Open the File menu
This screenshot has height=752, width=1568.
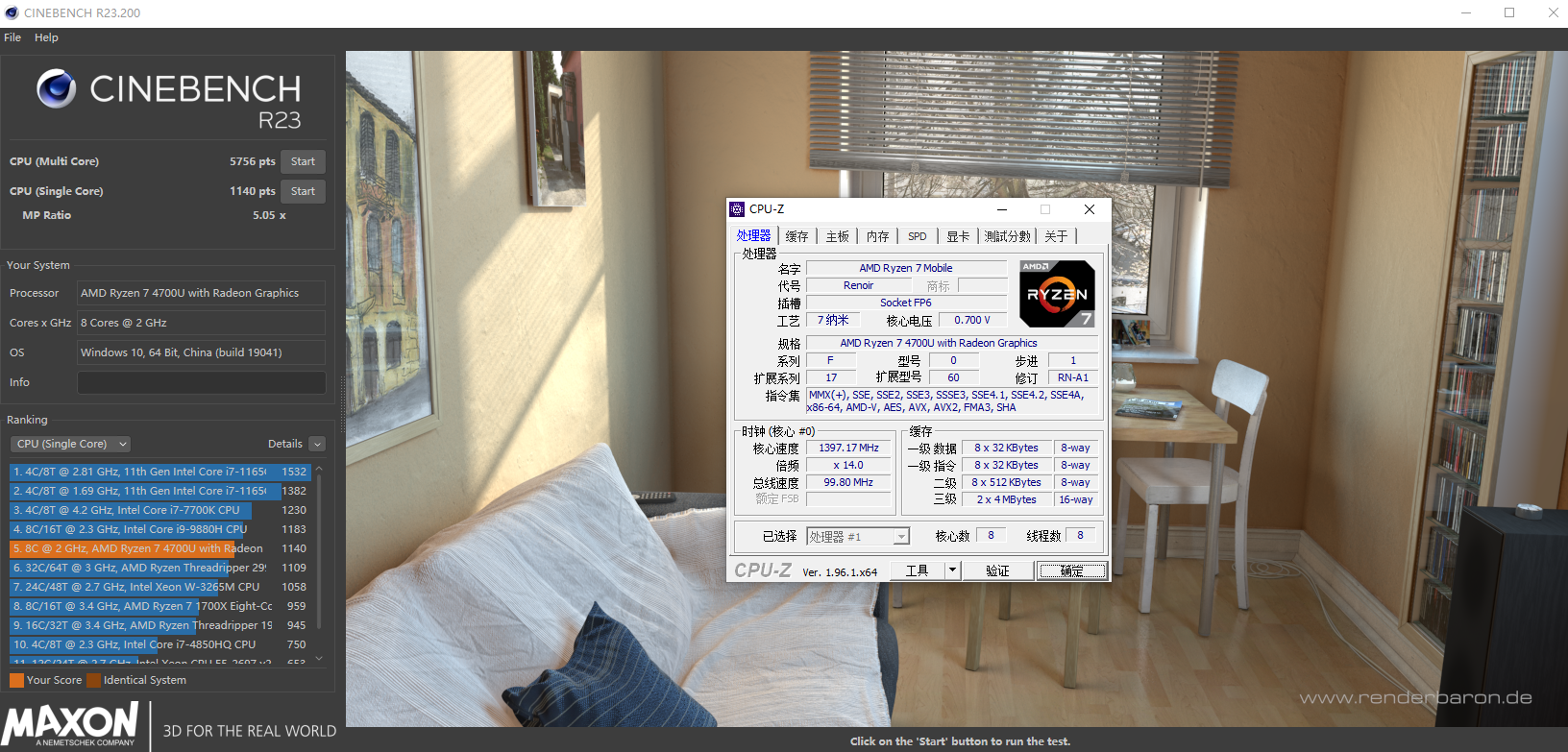[12, 37]
